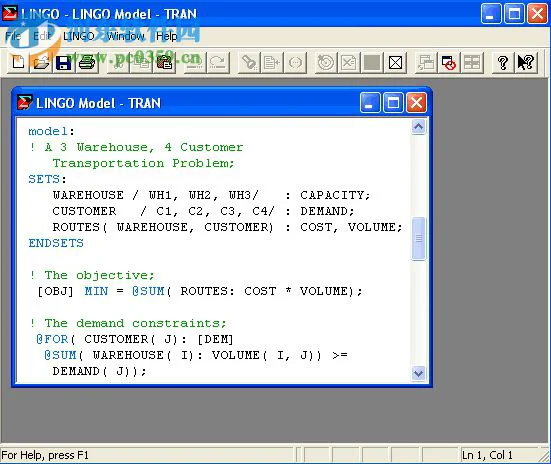The image size is (551, 464).
Task: Click the Paste clipboard toolbar icon
Action: [x=164, y=63]
